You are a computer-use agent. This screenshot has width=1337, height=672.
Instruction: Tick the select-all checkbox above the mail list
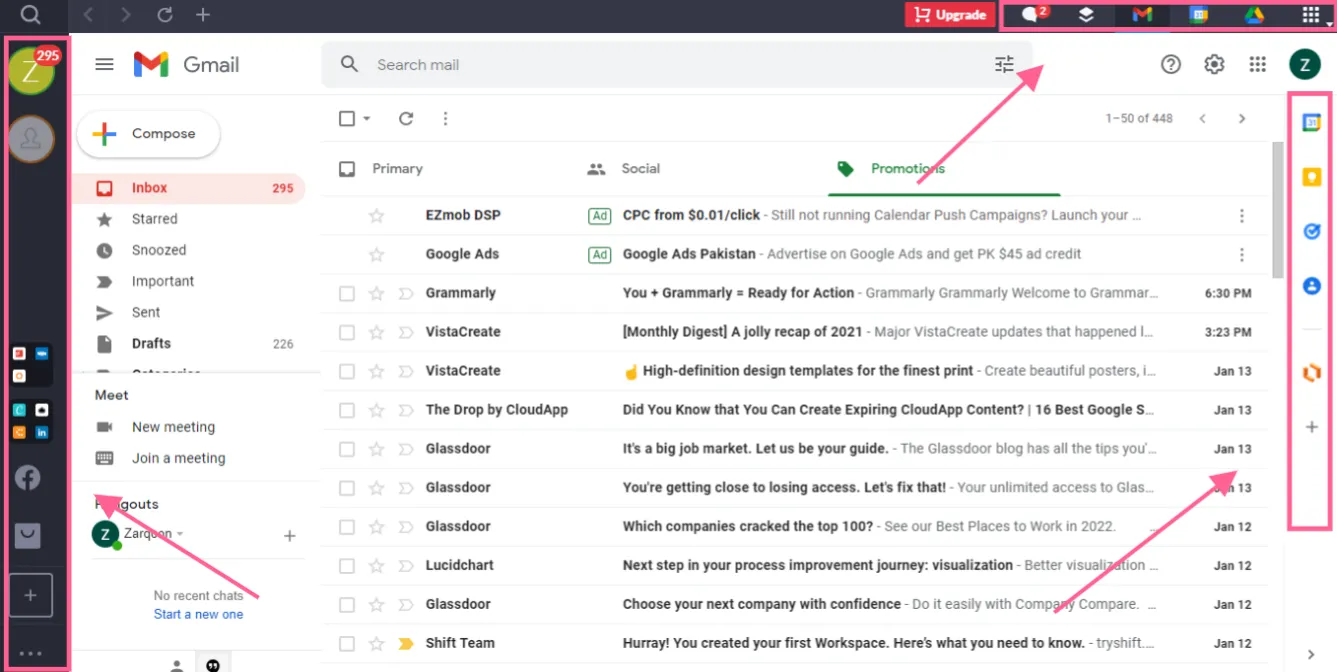tap(347, 118)
